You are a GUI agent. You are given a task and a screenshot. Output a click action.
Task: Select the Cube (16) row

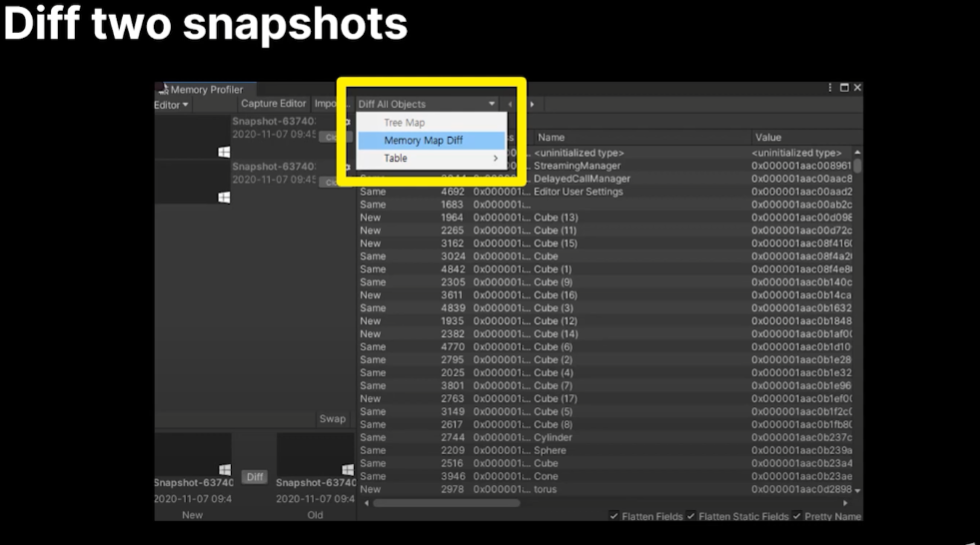605,295
